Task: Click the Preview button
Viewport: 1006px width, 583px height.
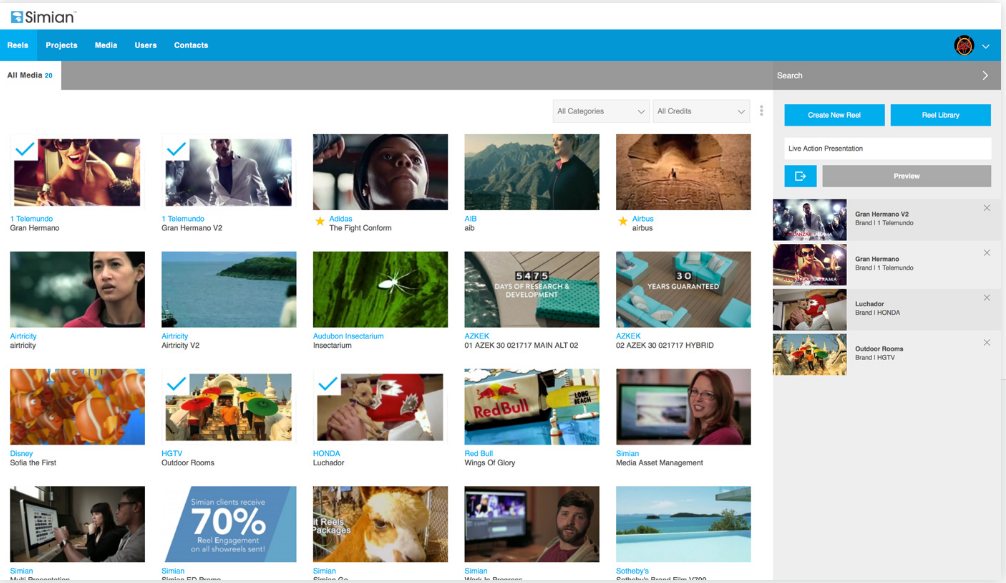Action: pyautogui.click(x=907, y=176)
